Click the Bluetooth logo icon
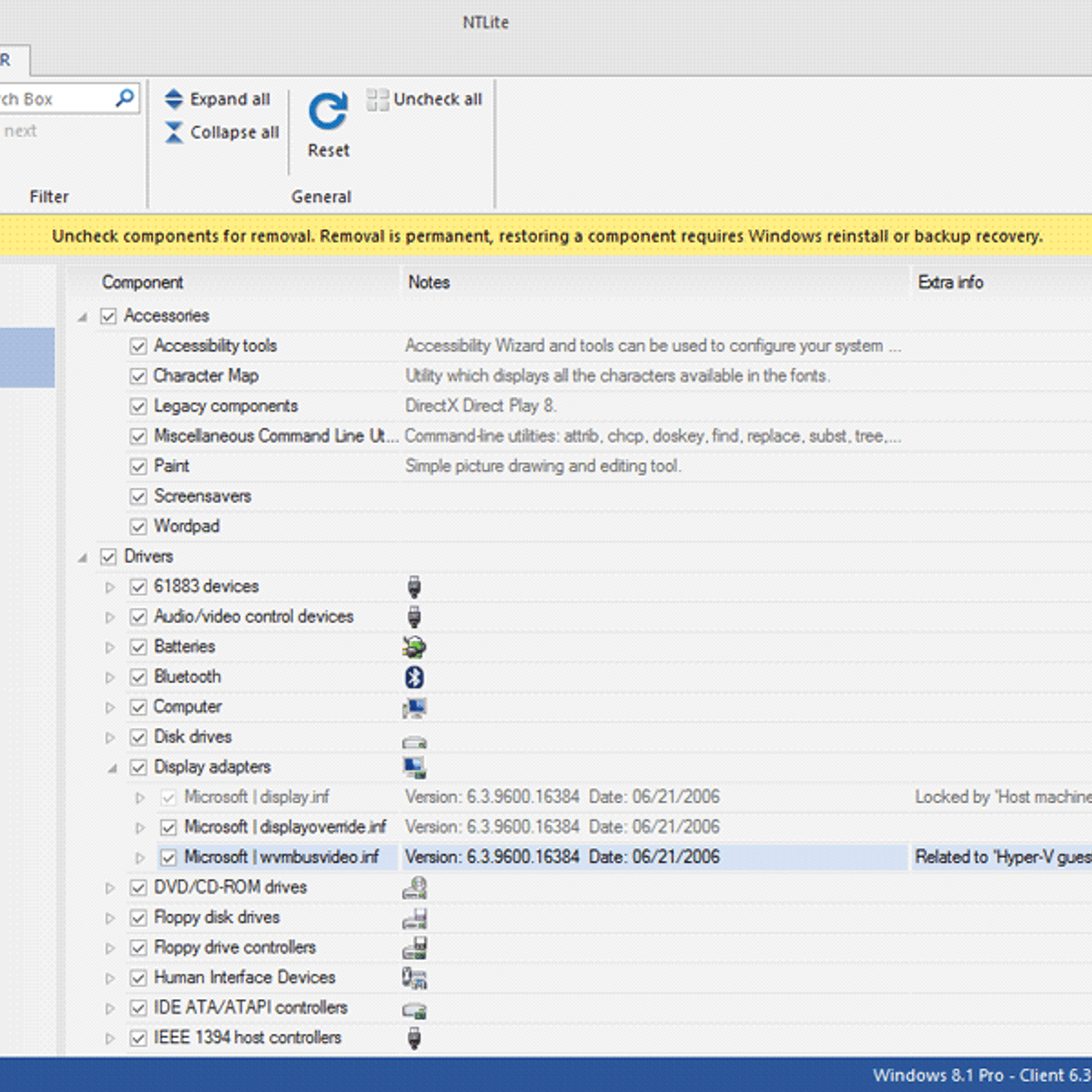 point(414,677)
